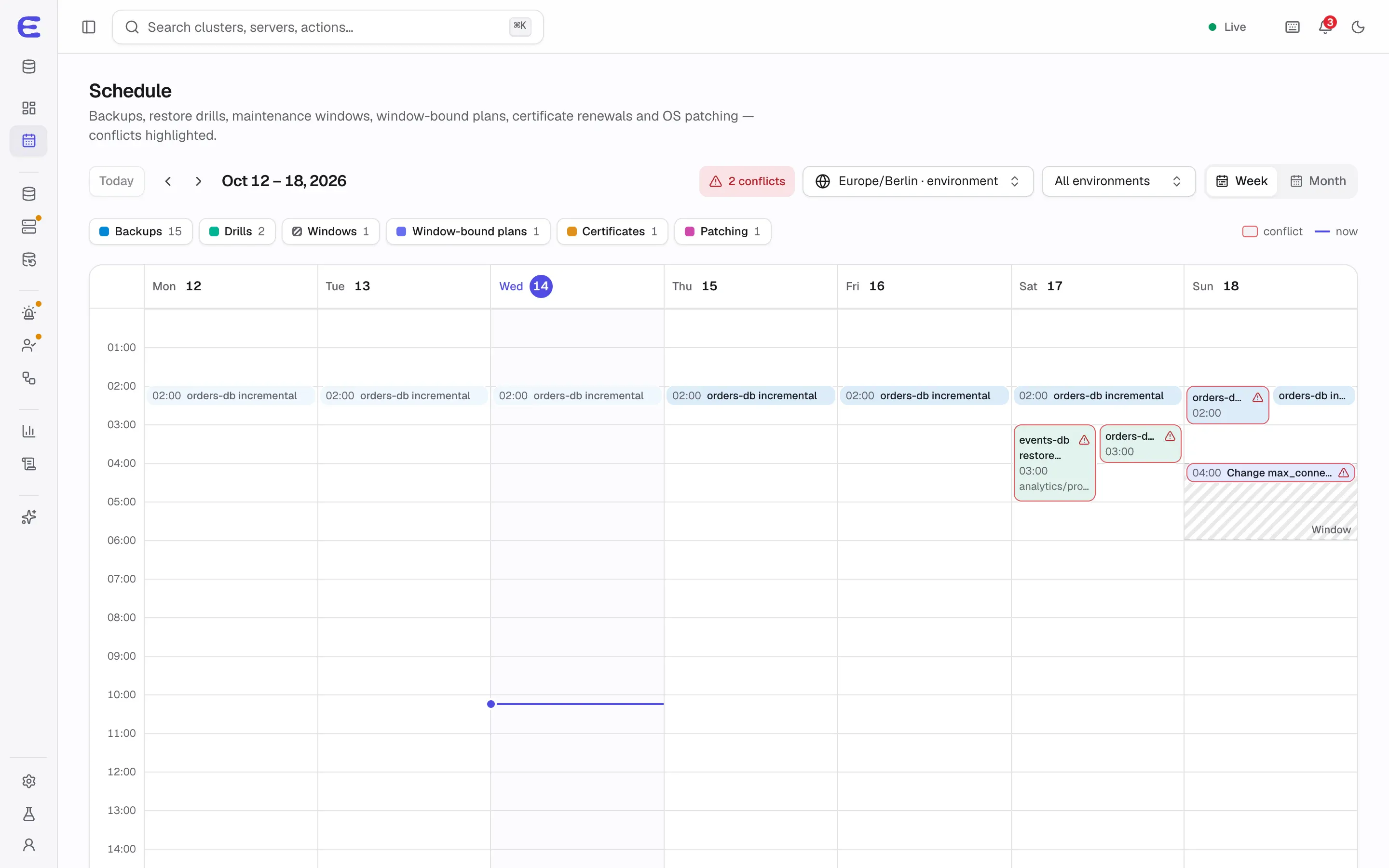
Task: Open the All environments dropdown
Action: 1118,181
